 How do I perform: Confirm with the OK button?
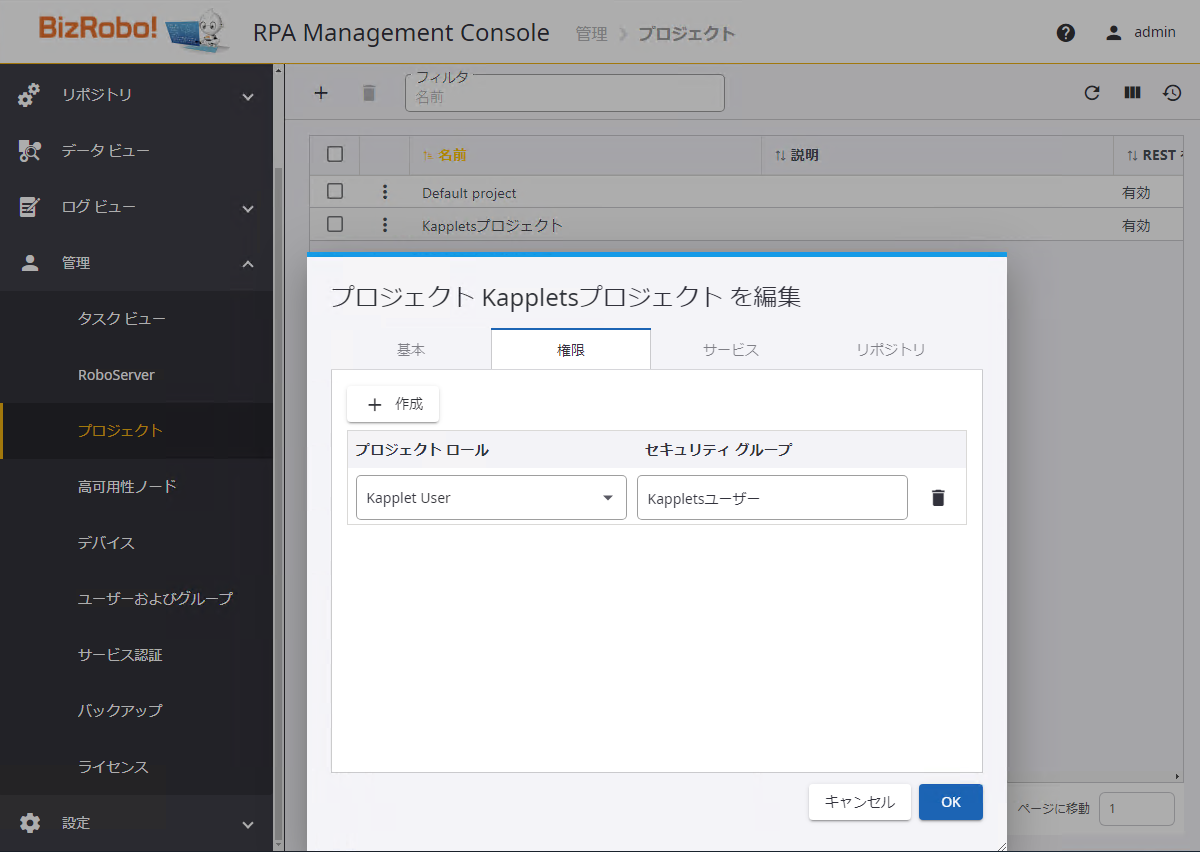pos(951,802)
